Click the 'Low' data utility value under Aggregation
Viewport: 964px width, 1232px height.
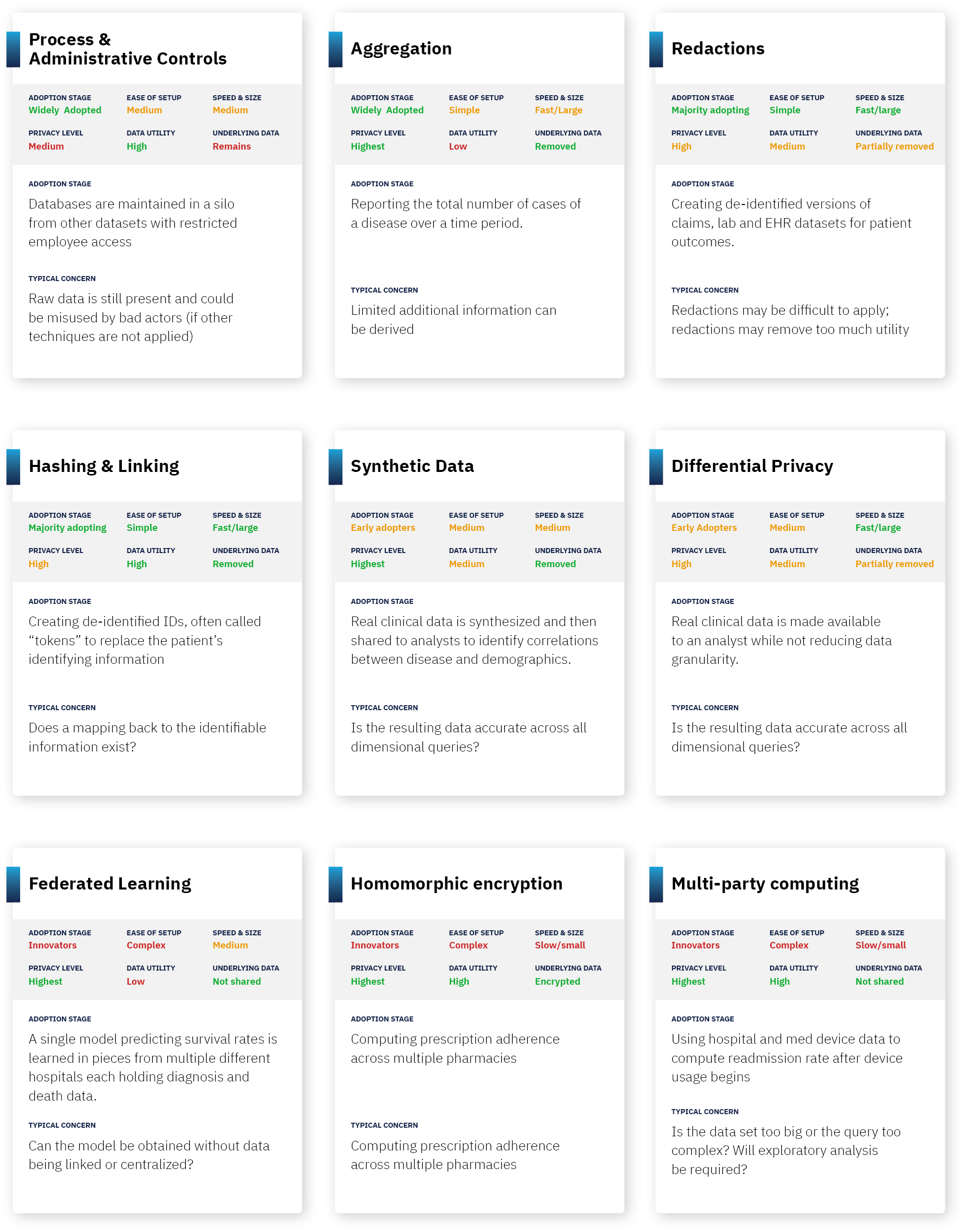(458, 147)
